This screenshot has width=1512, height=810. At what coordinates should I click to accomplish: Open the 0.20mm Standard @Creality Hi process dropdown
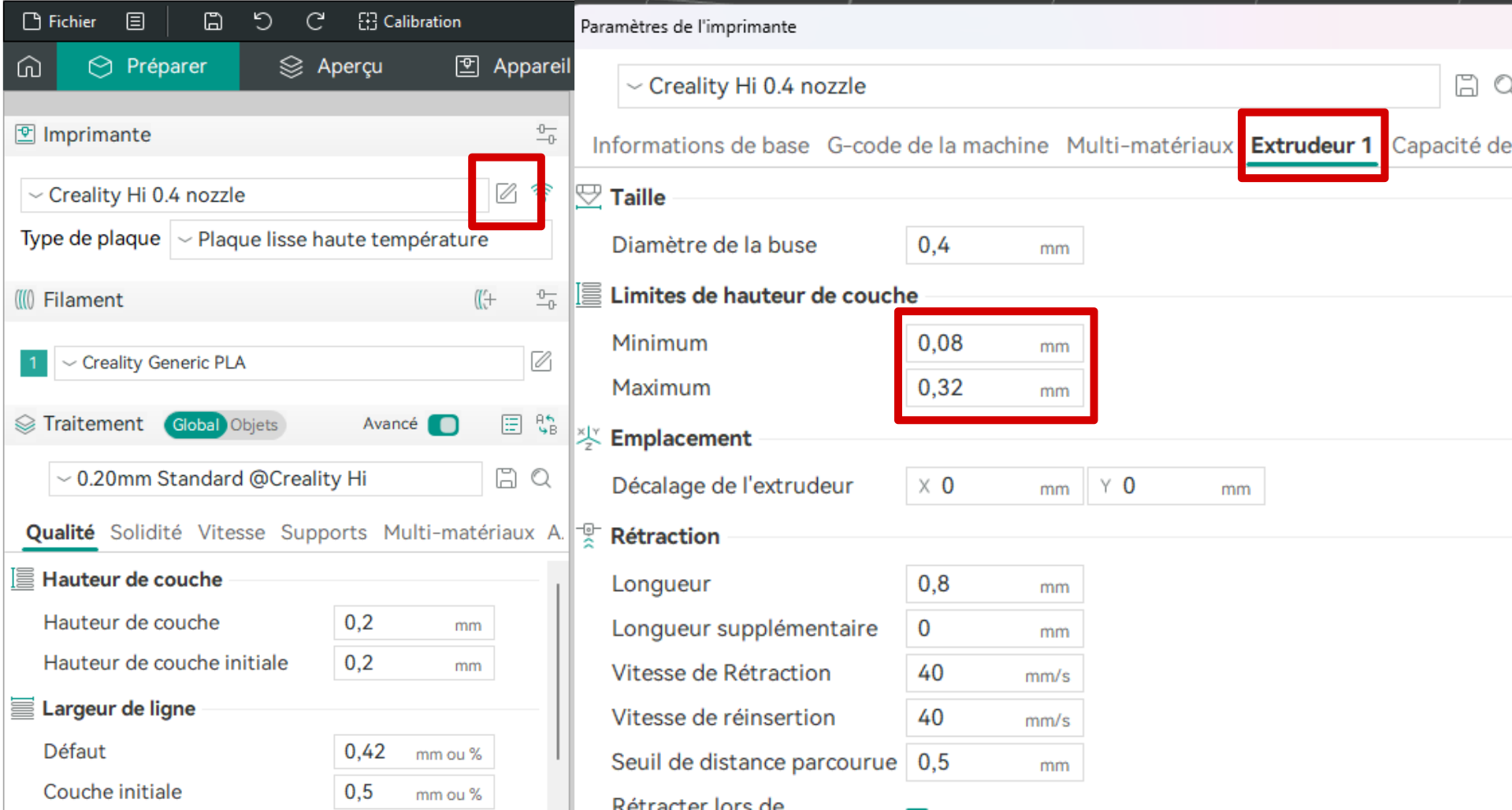(x=266, y=479)
